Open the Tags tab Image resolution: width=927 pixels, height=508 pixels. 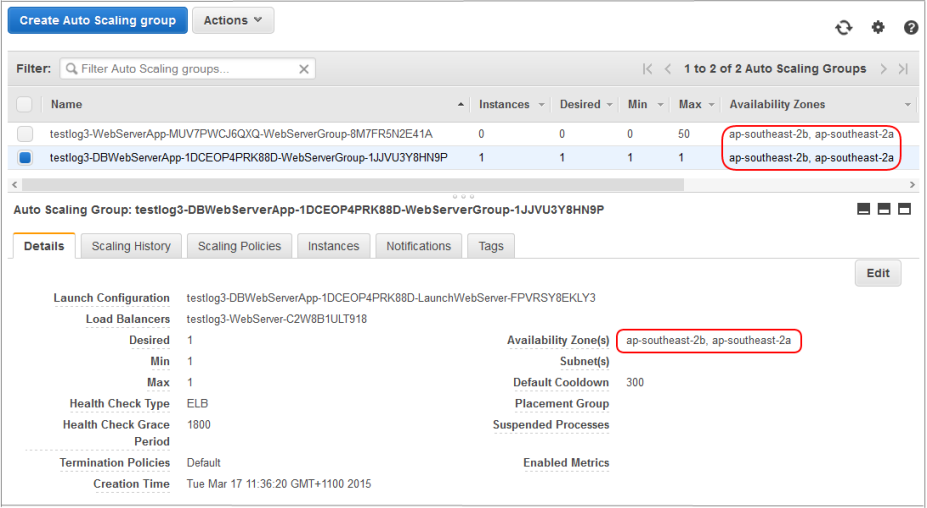pos(491,246)
